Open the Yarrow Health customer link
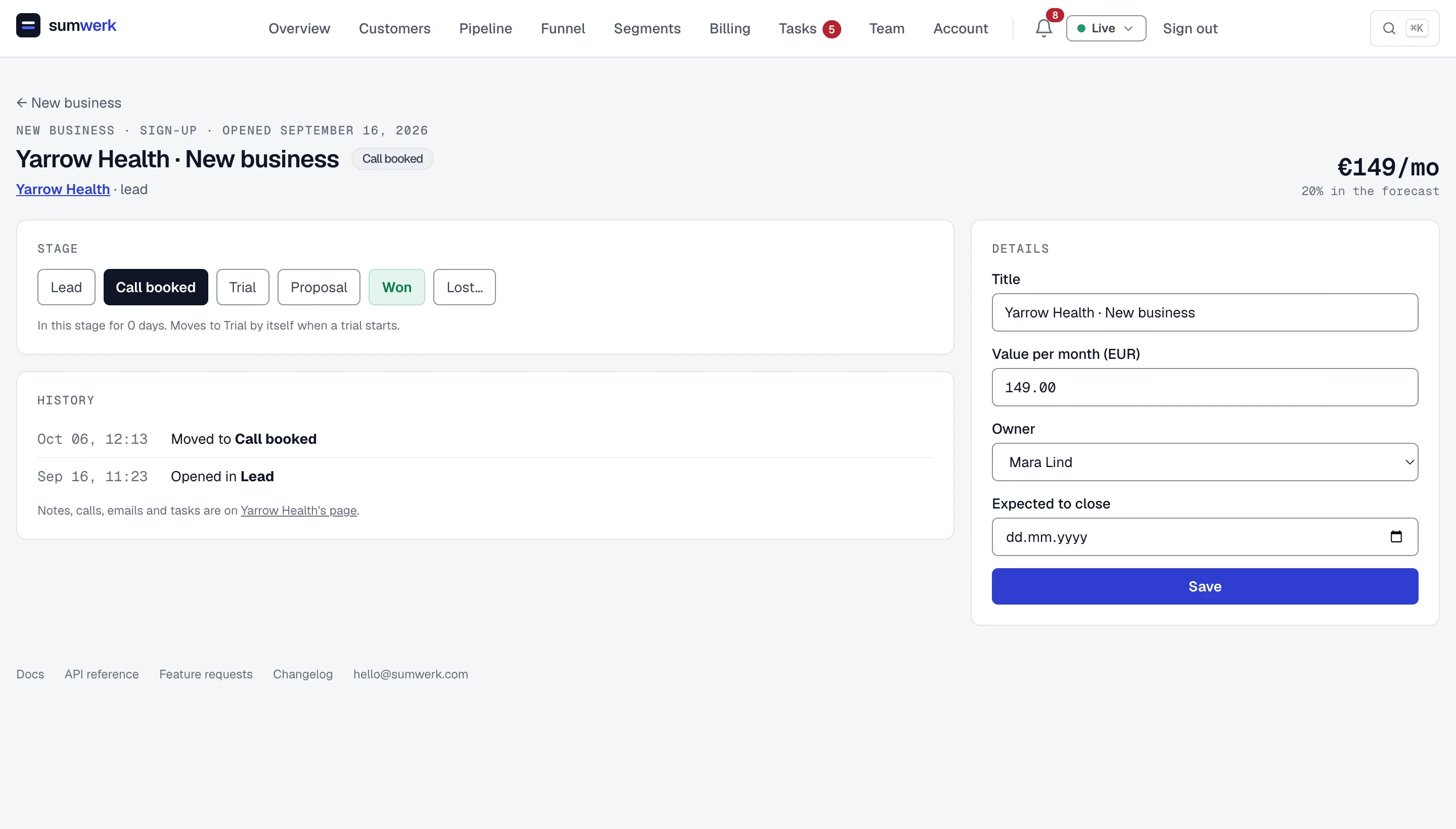The height and width of the screenshot is (829, 1456). pos(63,189)
